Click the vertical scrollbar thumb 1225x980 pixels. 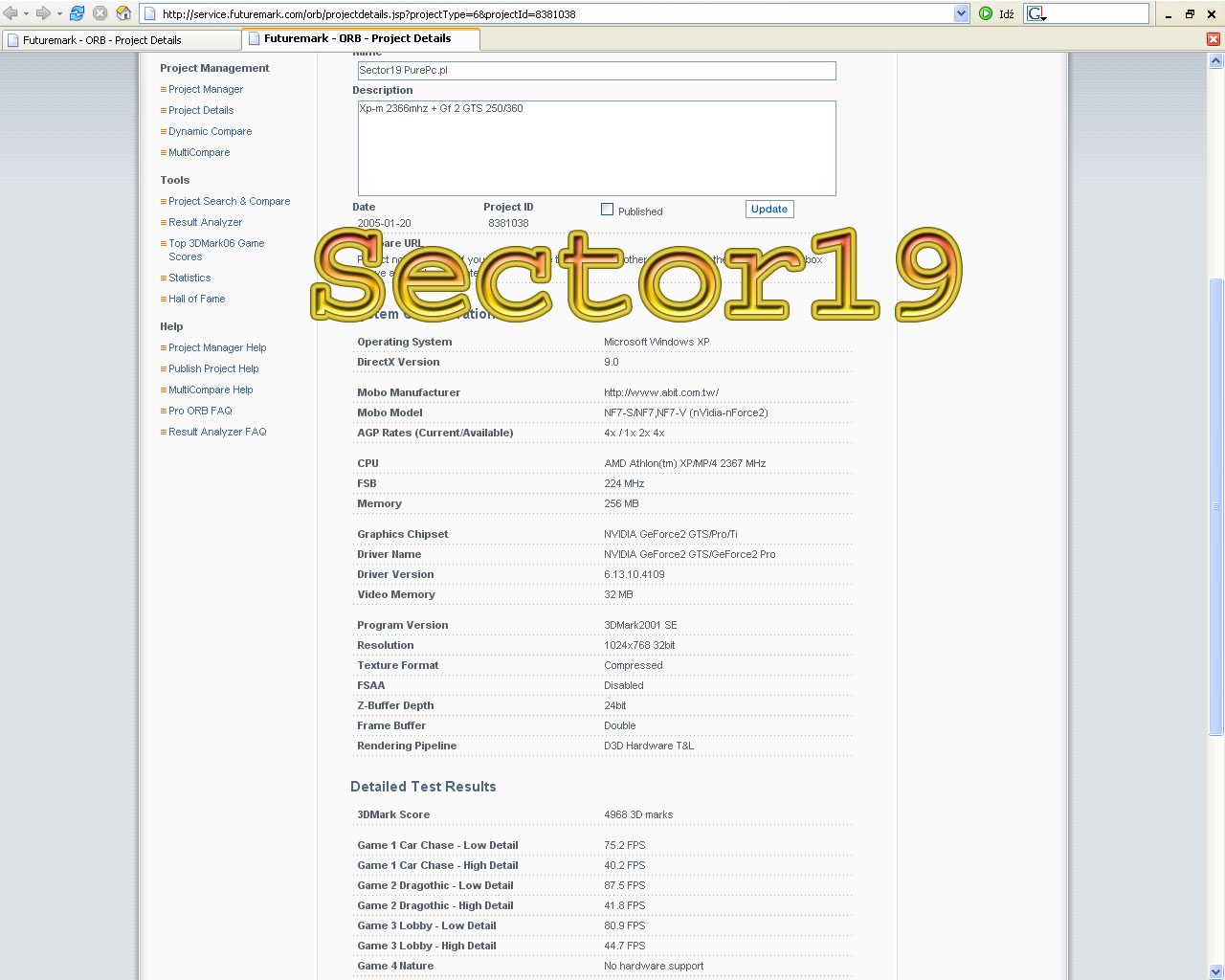coord(1215,507)
